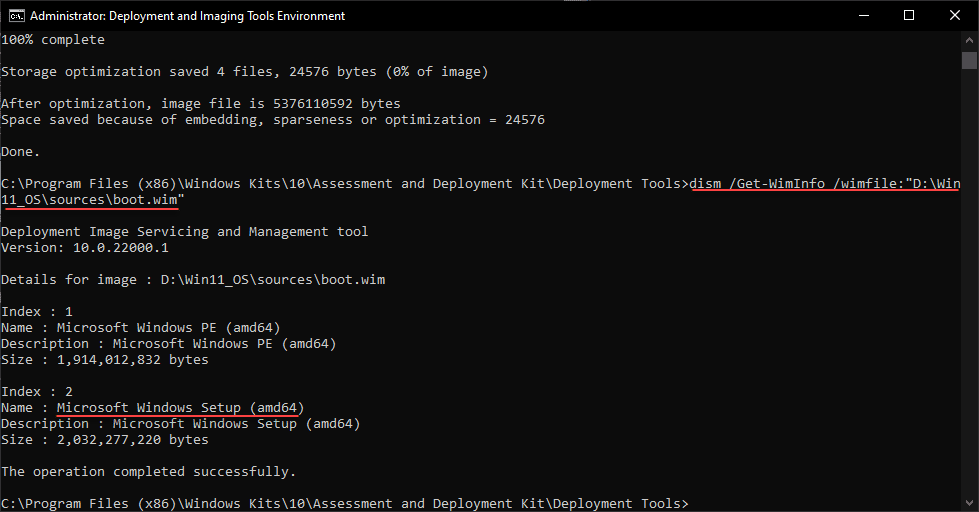The height and width of the screenshot is (512, 979).
Task: Click the vertical scrollbar thumb
Action: (x=969, y=60)
